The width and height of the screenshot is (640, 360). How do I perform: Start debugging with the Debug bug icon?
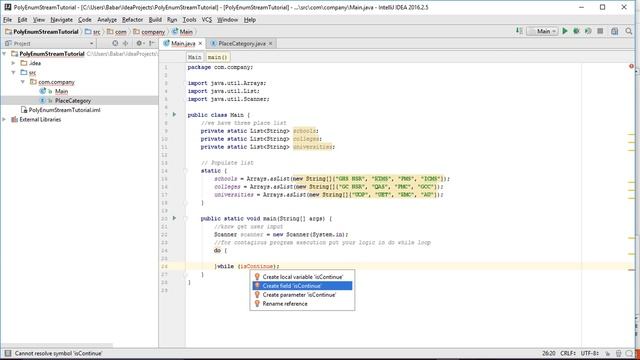[576, 31]
